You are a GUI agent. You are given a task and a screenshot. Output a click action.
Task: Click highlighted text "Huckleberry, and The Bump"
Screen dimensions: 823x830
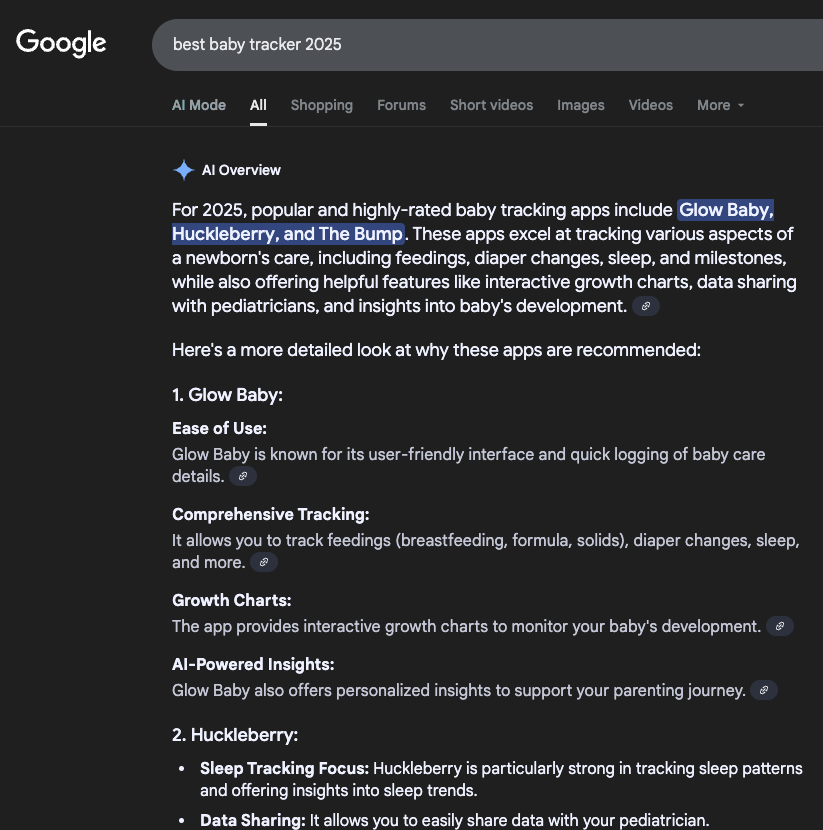tap(288, 234)
